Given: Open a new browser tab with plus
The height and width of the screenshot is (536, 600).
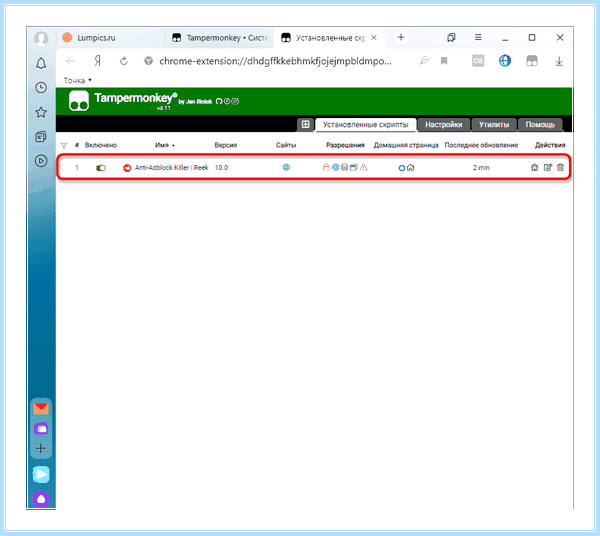Looking at the screenshot, I should pos(401,37).
